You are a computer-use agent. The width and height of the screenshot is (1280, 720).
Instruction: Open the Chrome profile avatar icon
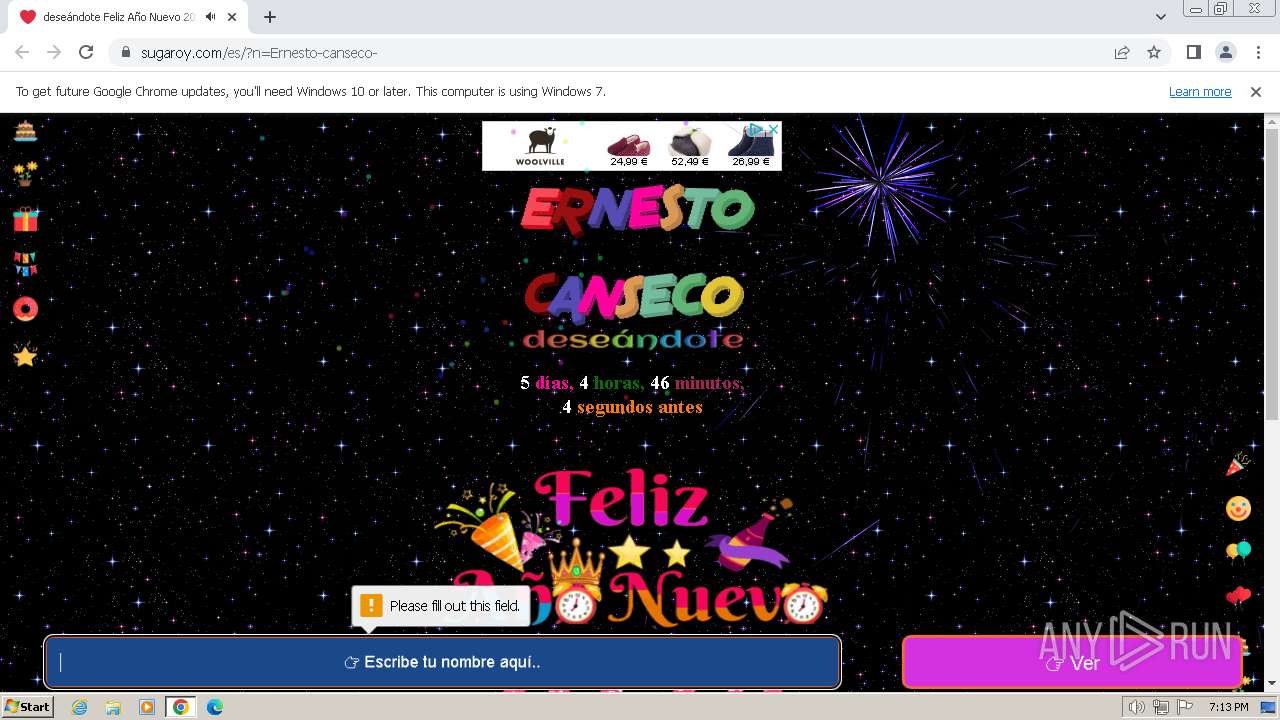(1225, 52)
